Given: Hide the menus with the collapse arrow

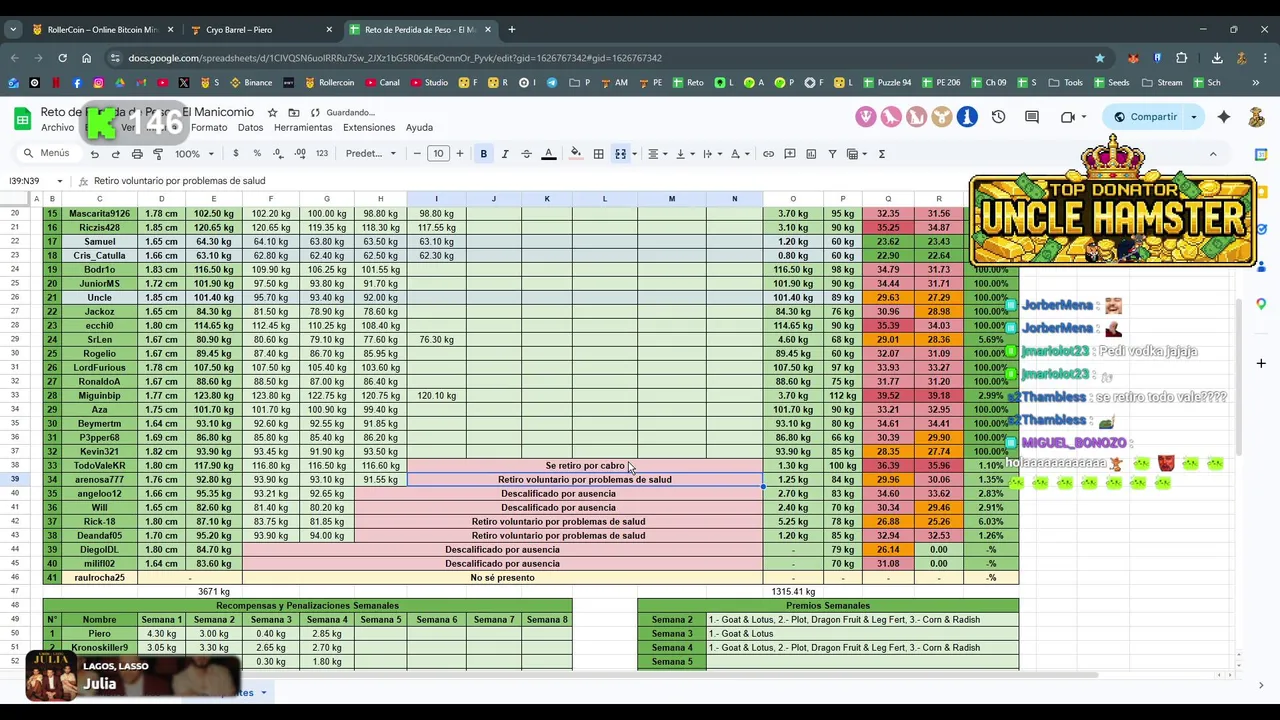Looking at the screenshot, I should pos(1213,154).
